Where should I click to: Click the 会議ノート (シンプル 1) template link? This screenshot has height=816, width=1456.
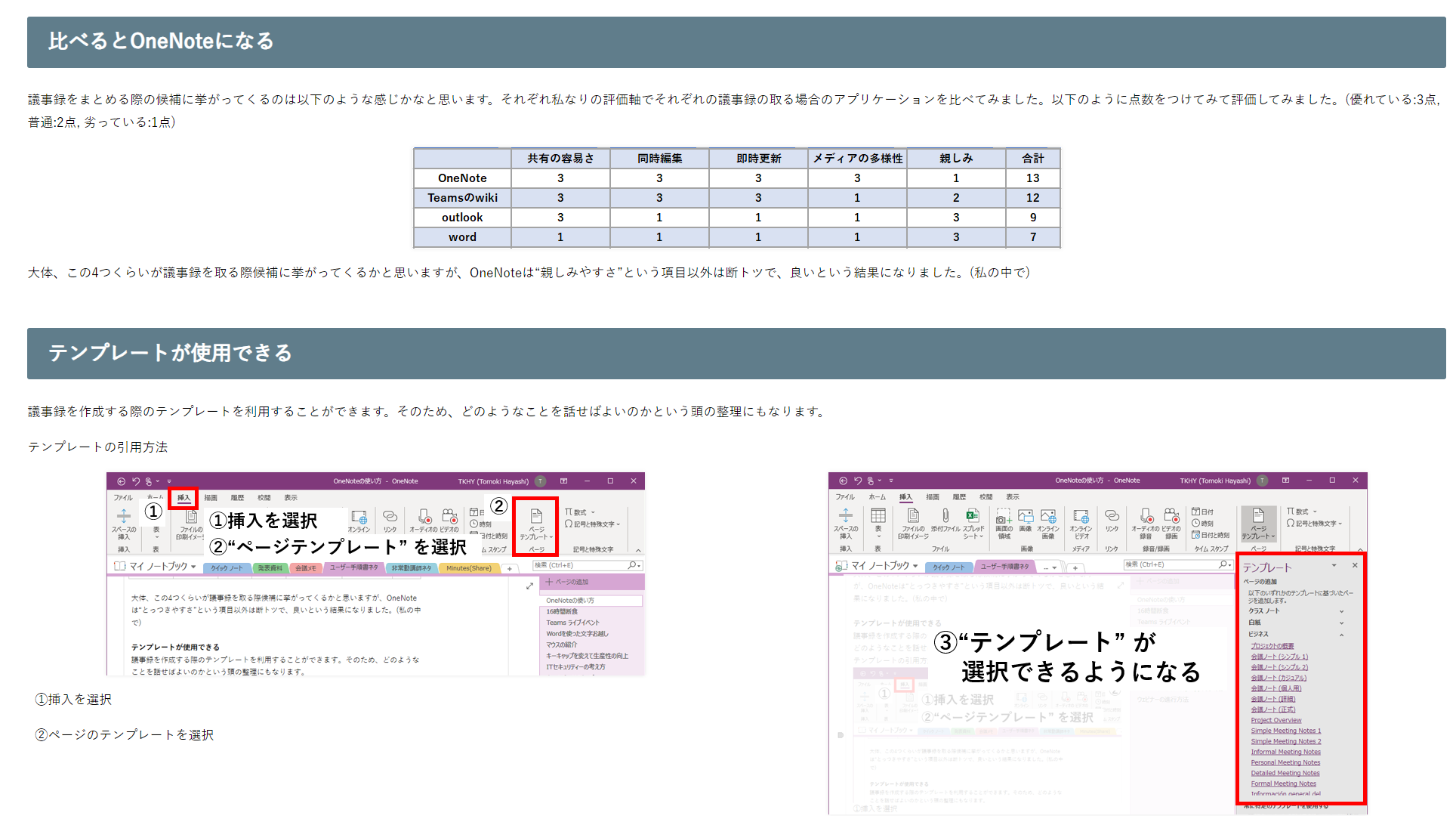[1279, 657]
